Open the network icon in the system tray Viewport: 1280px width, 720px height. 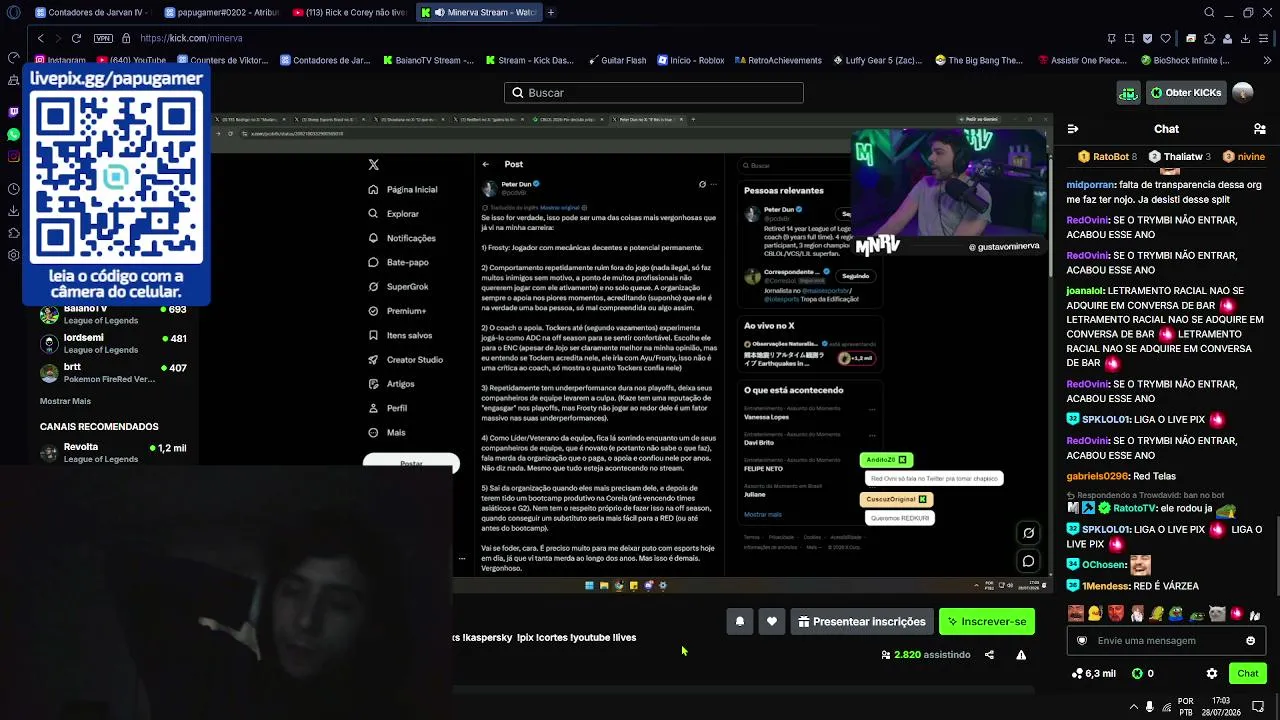(x=1167, y=707)
